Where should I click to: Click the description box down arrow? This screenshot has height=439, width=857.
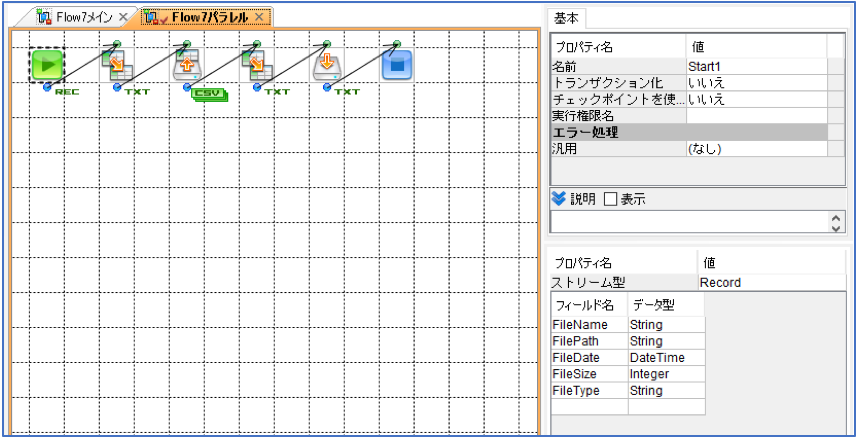tap(835, 229)
